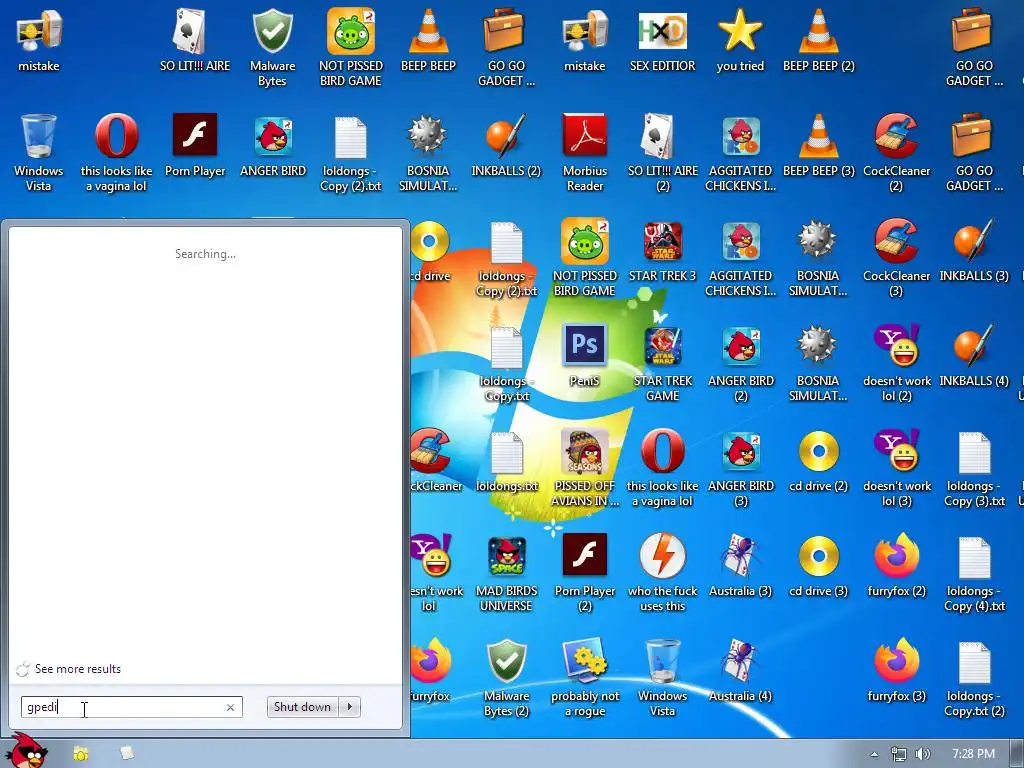Open the 'loldongs.txt' file
Screen dimensions: 1024x768
click(506, 460)
